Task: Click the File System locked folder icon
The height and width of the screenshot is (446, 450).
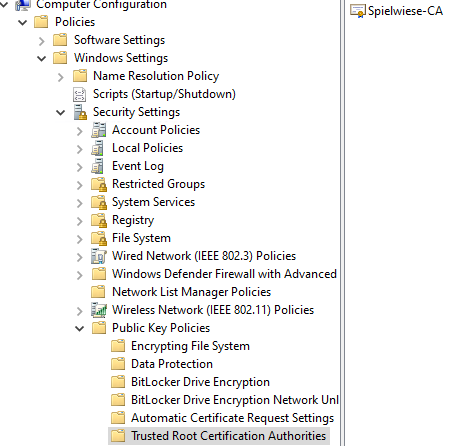Action: pyautogui.click(x=99, y=238)
